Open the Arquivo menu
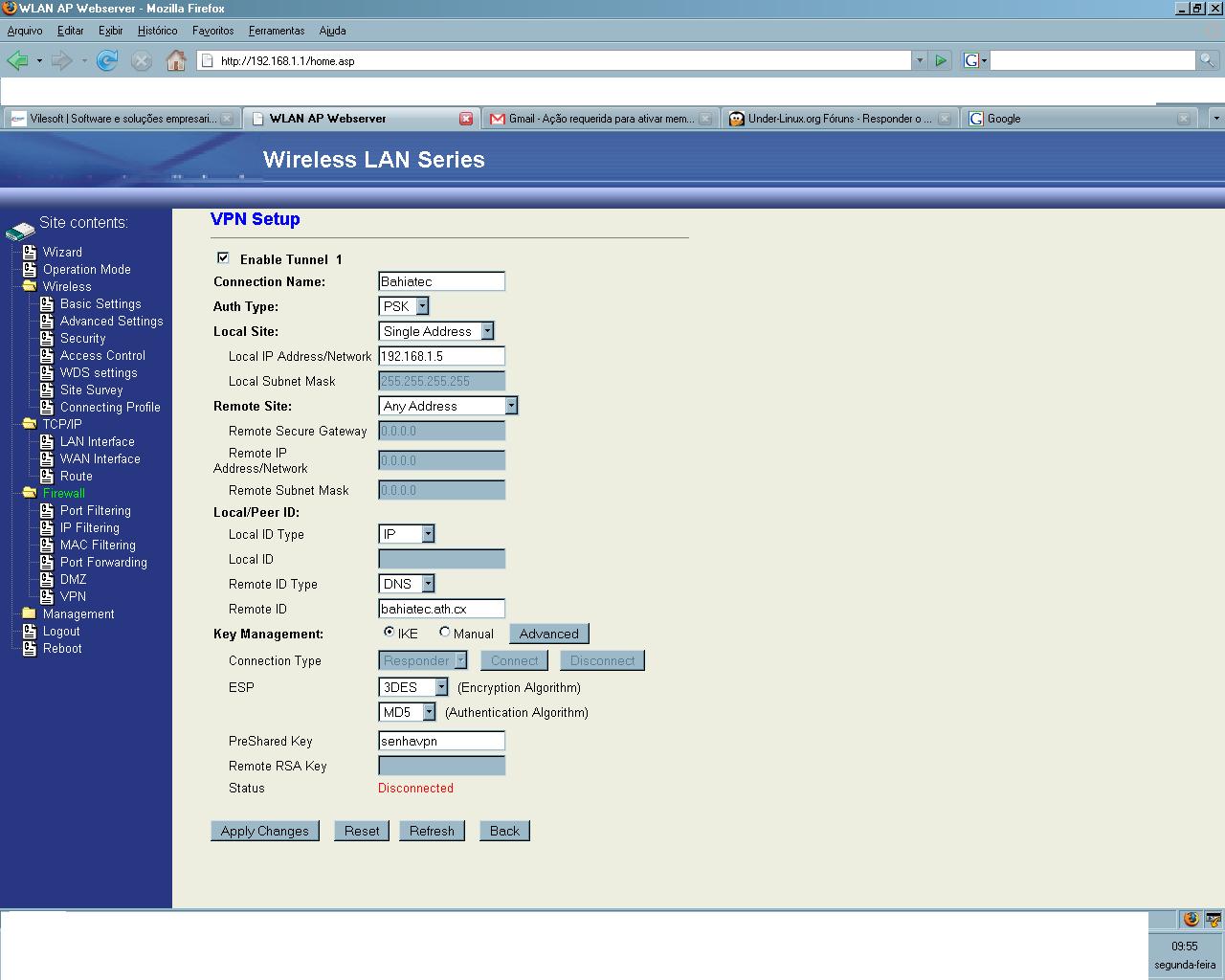The width and height of the screenshot is (1225, 980). click(25, 31)
